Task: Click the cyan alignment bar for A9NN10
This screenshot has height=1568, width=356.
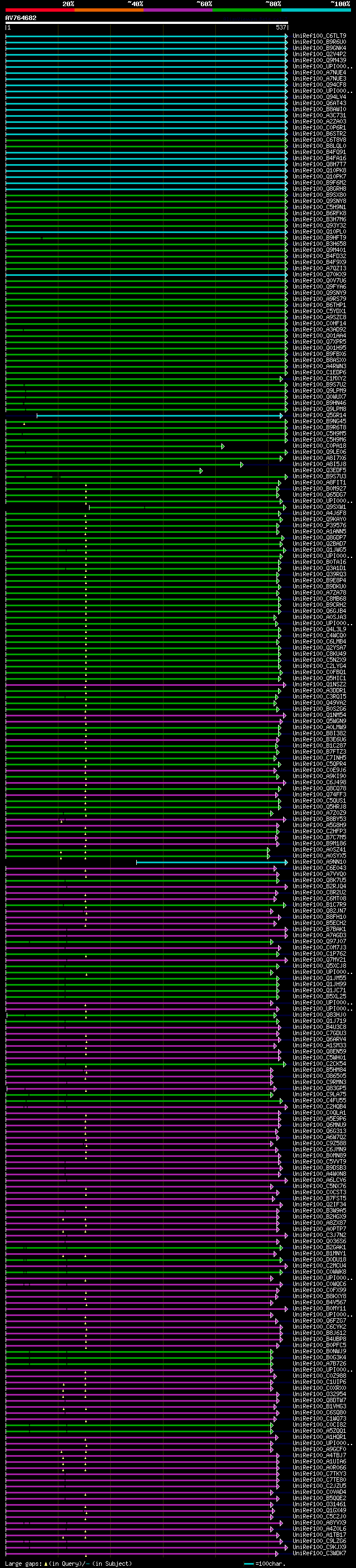Action: 211,862
